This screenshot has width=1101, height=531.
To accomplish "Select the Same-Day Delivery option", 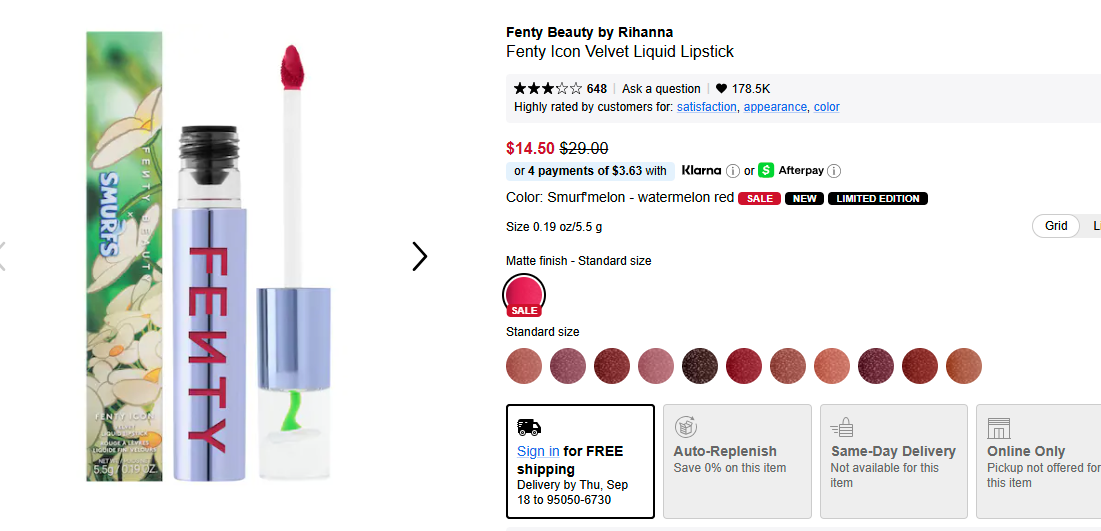I will click(893, 460).
